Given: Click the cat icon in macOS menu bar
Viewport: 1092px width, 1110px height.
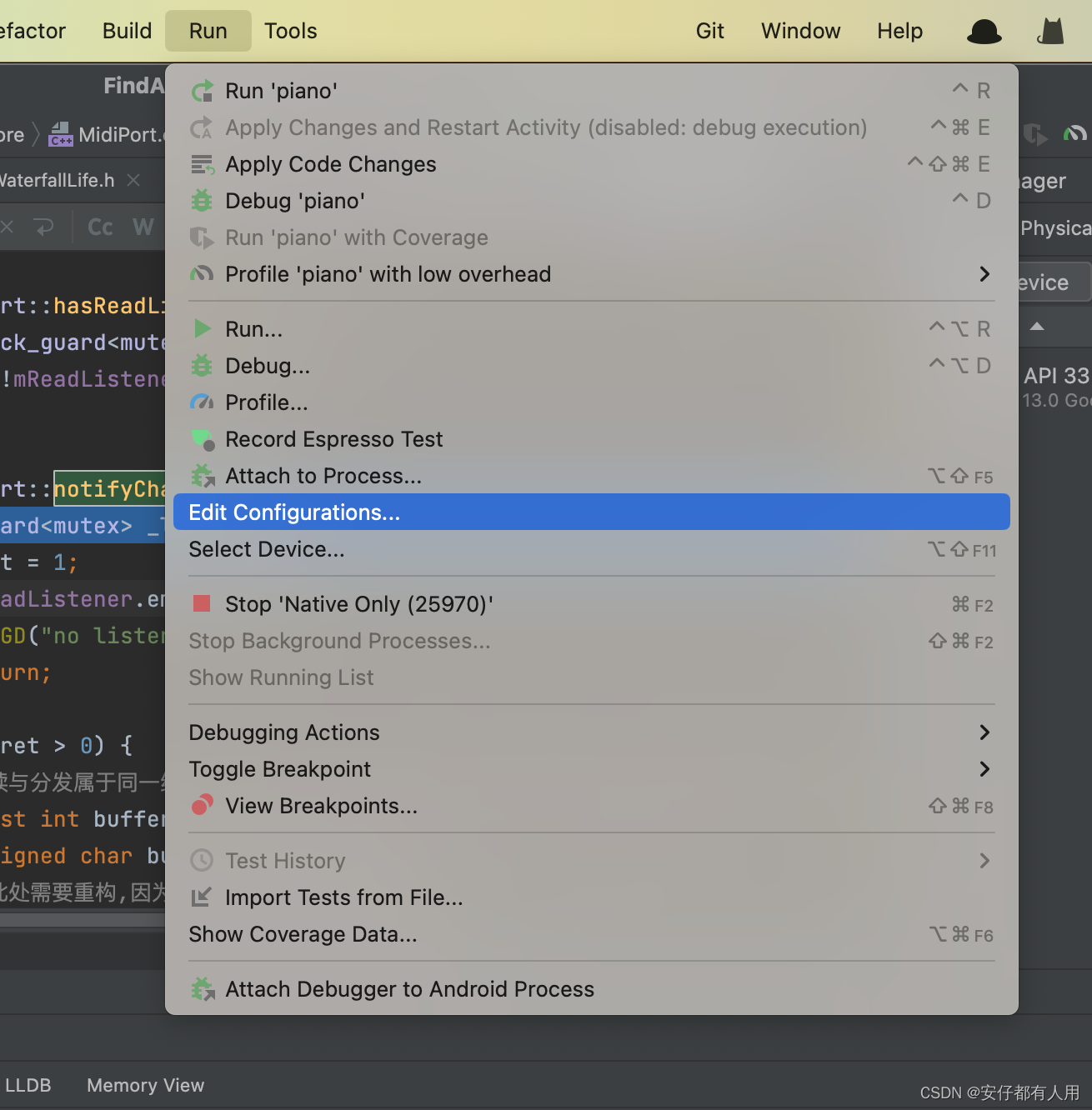Looking at the screenshot, I should click(x=1052, y=32).
